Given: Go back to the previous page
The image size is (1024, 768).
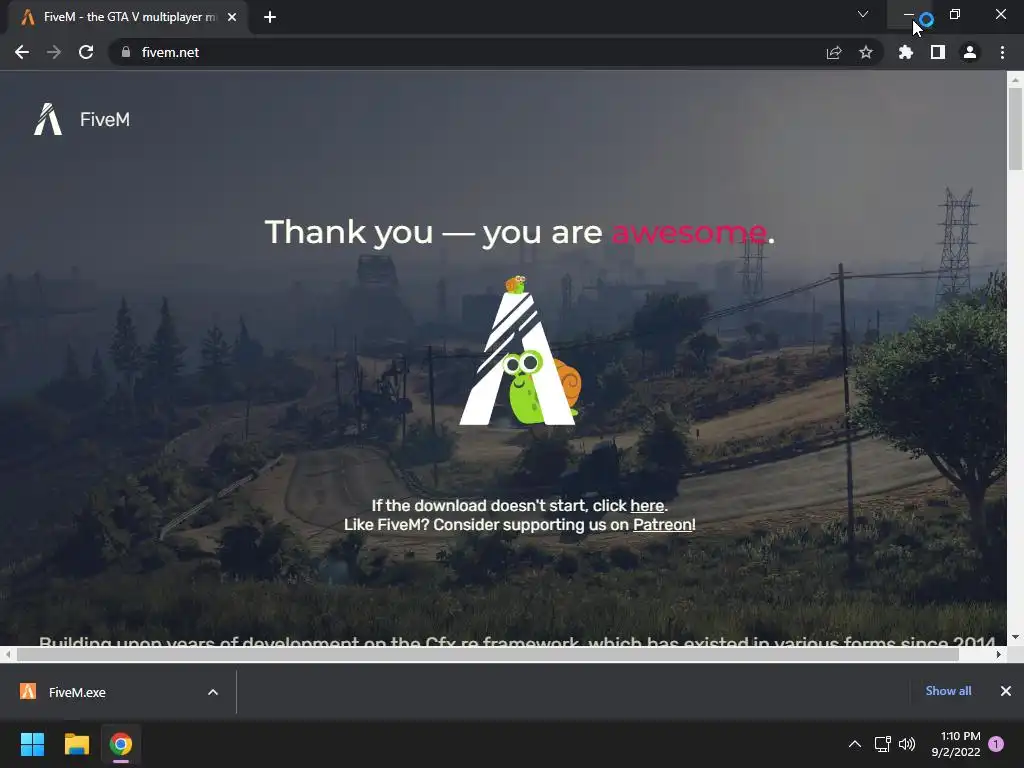Looking at the screenshot, I should click(22, 52).
